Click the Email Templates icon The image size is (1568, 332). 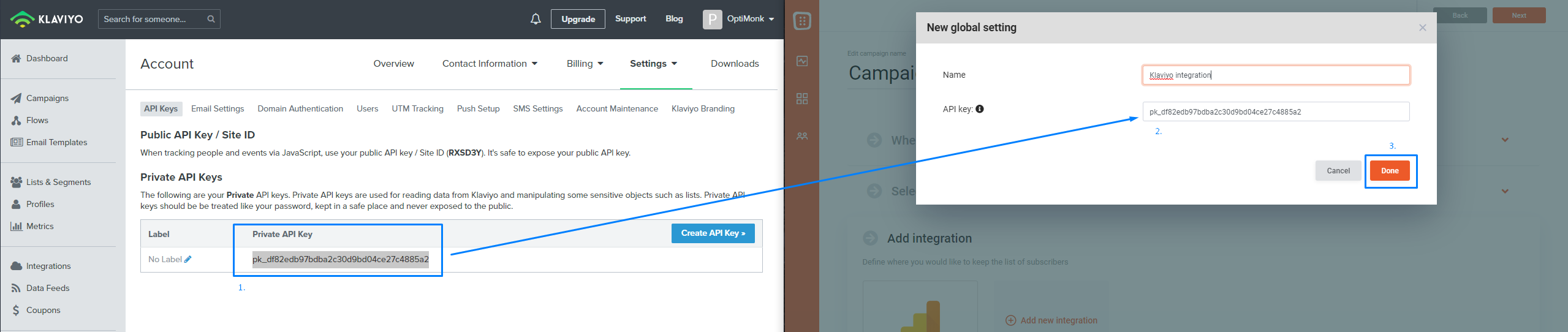click(x=17, y=142)
